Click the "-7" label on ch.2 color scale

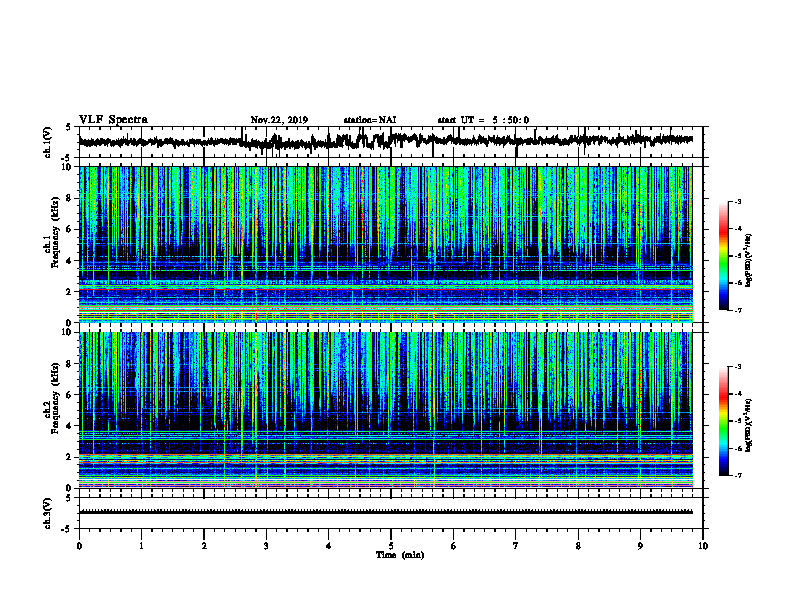tap(737, 475)
